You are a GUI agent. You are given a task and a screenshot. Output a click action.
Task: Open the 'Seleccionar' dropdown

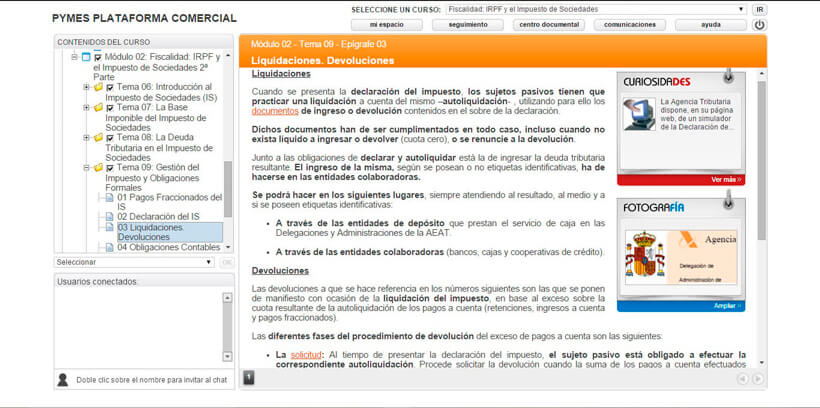[134, 262]
